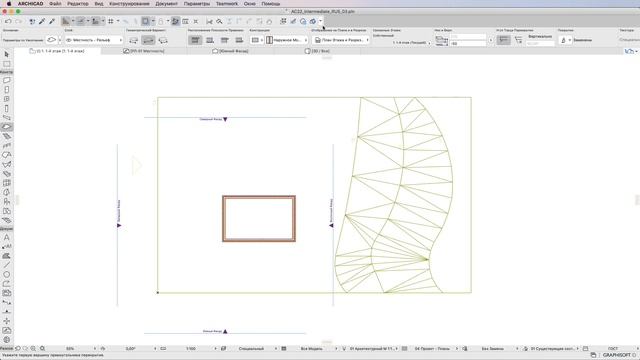Click the zoom magnifier in bottom bar
640x360 pixels.
point(42,349)
